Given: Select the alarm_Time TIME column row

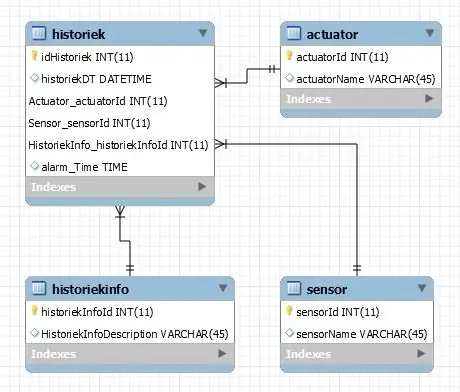Looking at the screenshot, I should [x=120, y=167].
